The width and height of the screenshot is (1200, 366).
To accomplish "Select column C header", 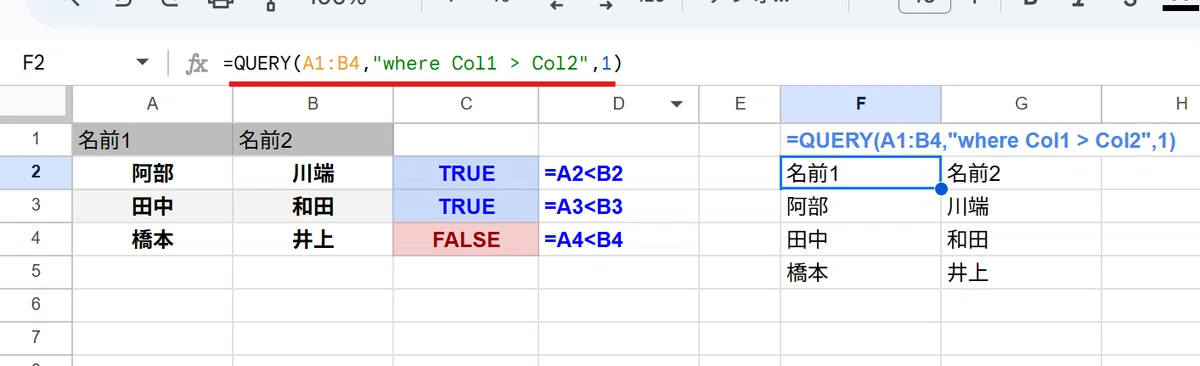I will [466, 103].
